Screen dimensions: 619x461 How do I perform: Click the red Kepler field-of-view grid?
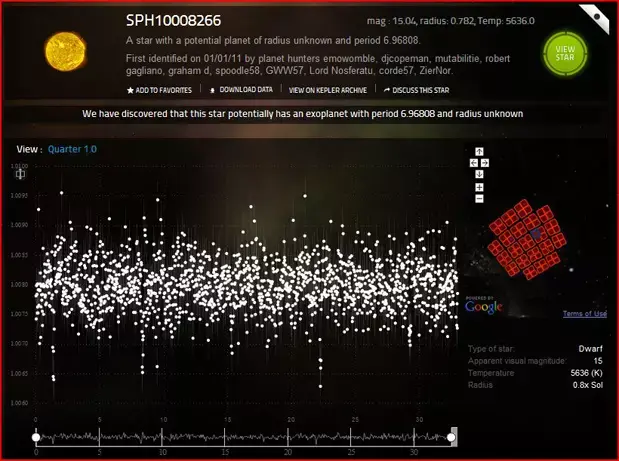pos(527,238)
